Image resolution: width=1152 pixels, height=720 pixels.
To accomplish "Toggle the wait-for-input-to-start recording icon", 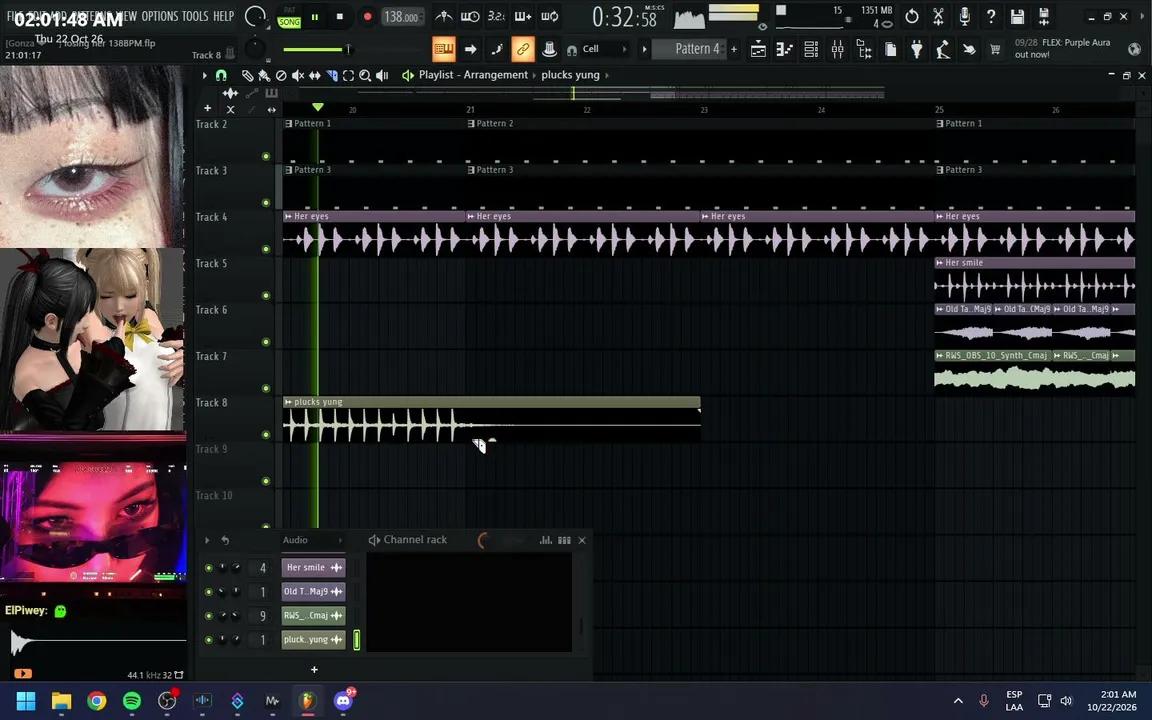I will click(470, 16).
